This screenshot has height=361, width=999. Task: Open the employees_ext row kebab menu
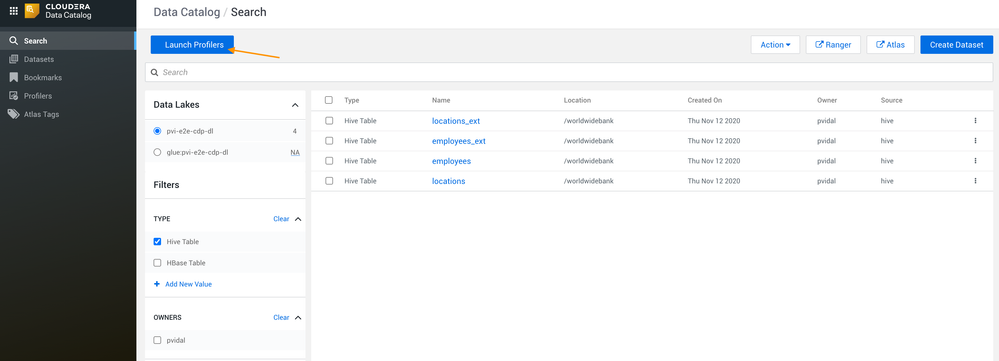[x=975, y=141]
